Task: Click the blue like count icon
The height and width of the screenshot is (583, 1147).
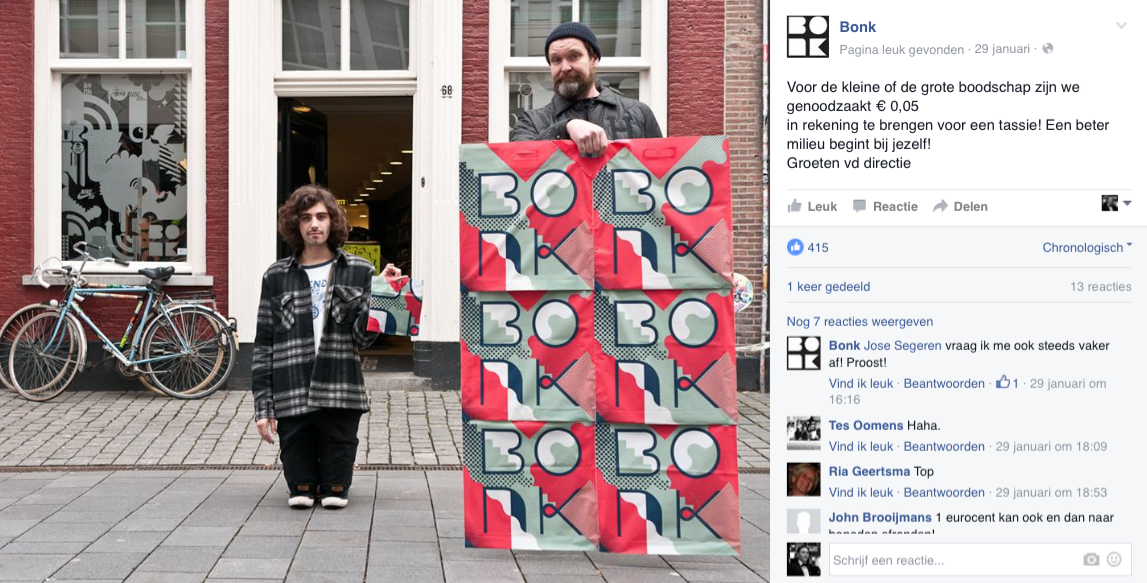Action: (x=795, y=247)
